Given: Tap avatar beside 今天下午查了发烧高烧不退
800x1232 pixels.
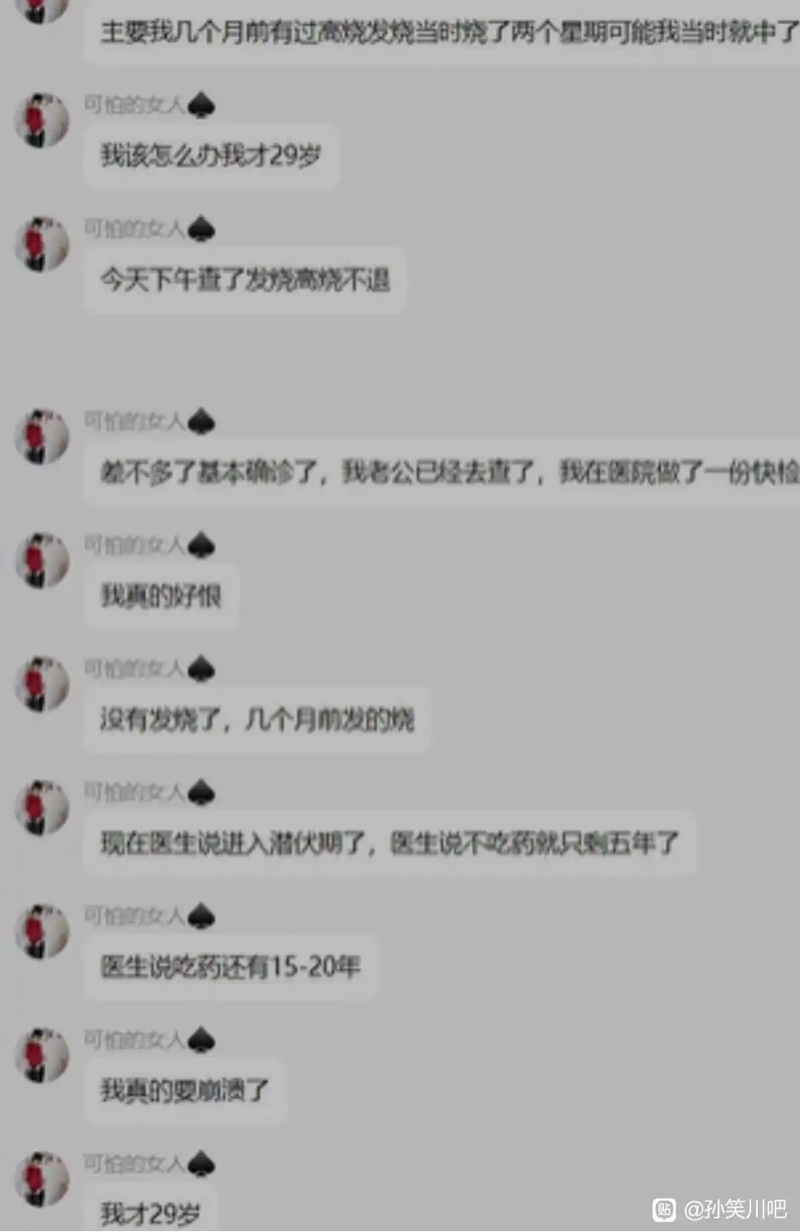Looking at the screenshot, I should (x=41, y=244).
